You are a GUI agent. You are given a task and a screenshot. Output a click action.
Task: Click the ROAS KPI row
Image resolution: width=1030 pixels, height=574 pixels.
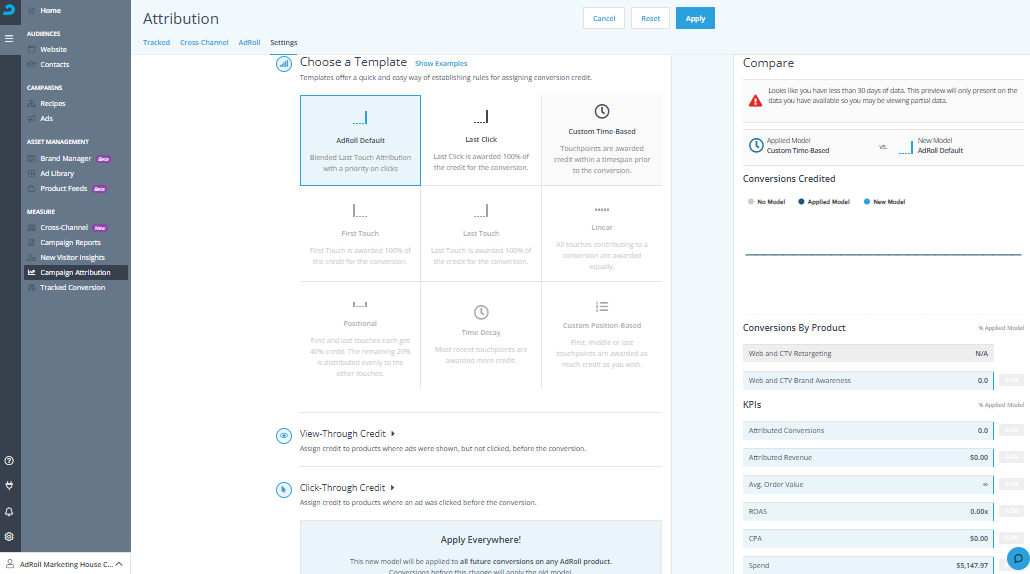[x=868, y=512]
